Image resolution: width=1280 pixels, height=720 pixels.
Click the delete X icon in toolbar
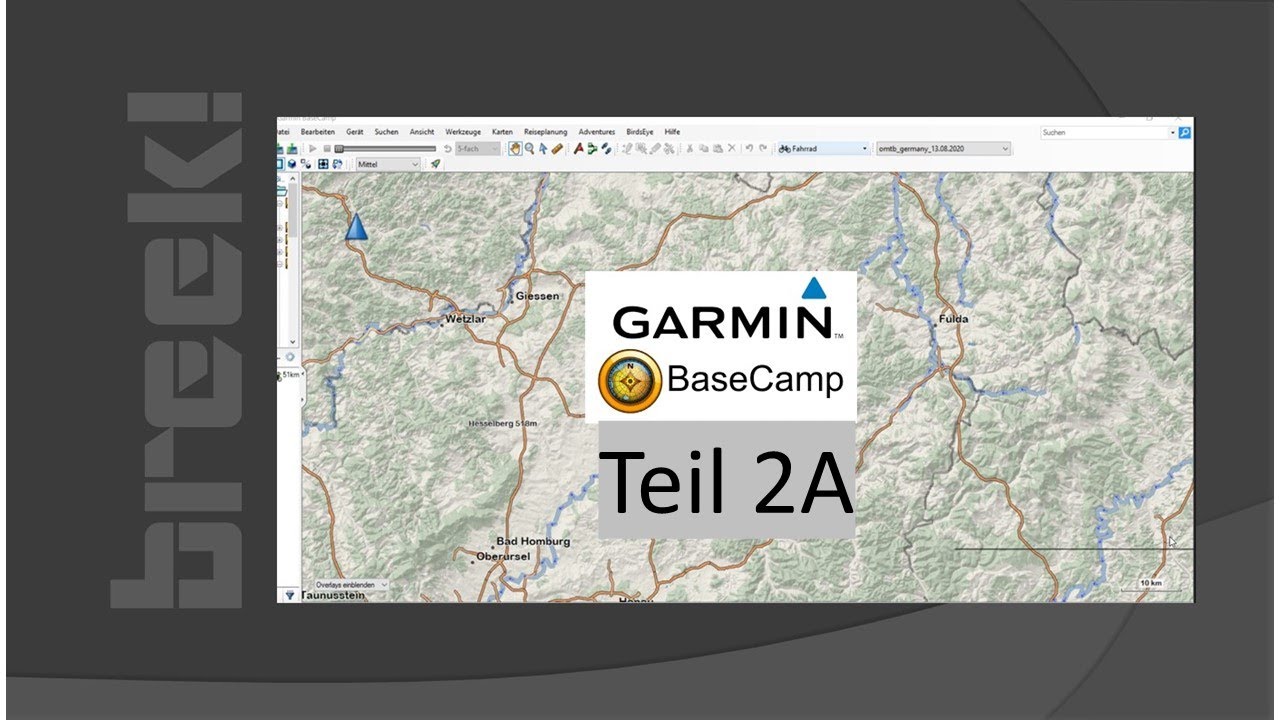pyautogui.click(x=731, y=149)
